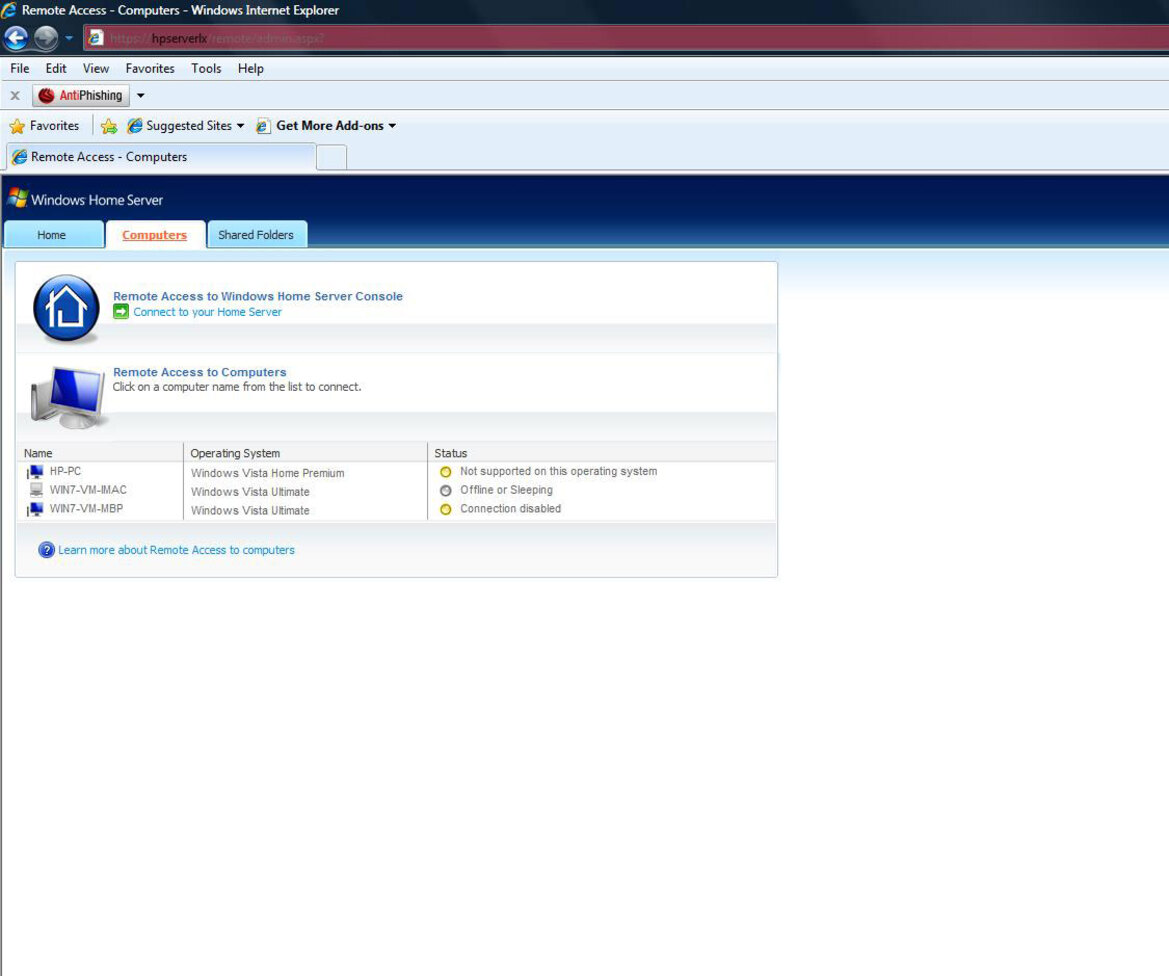Viewport: 1169px width, 976px height.
Task: Close the AntiPhishing toolbar with the X
Action: tap(15, 95)
